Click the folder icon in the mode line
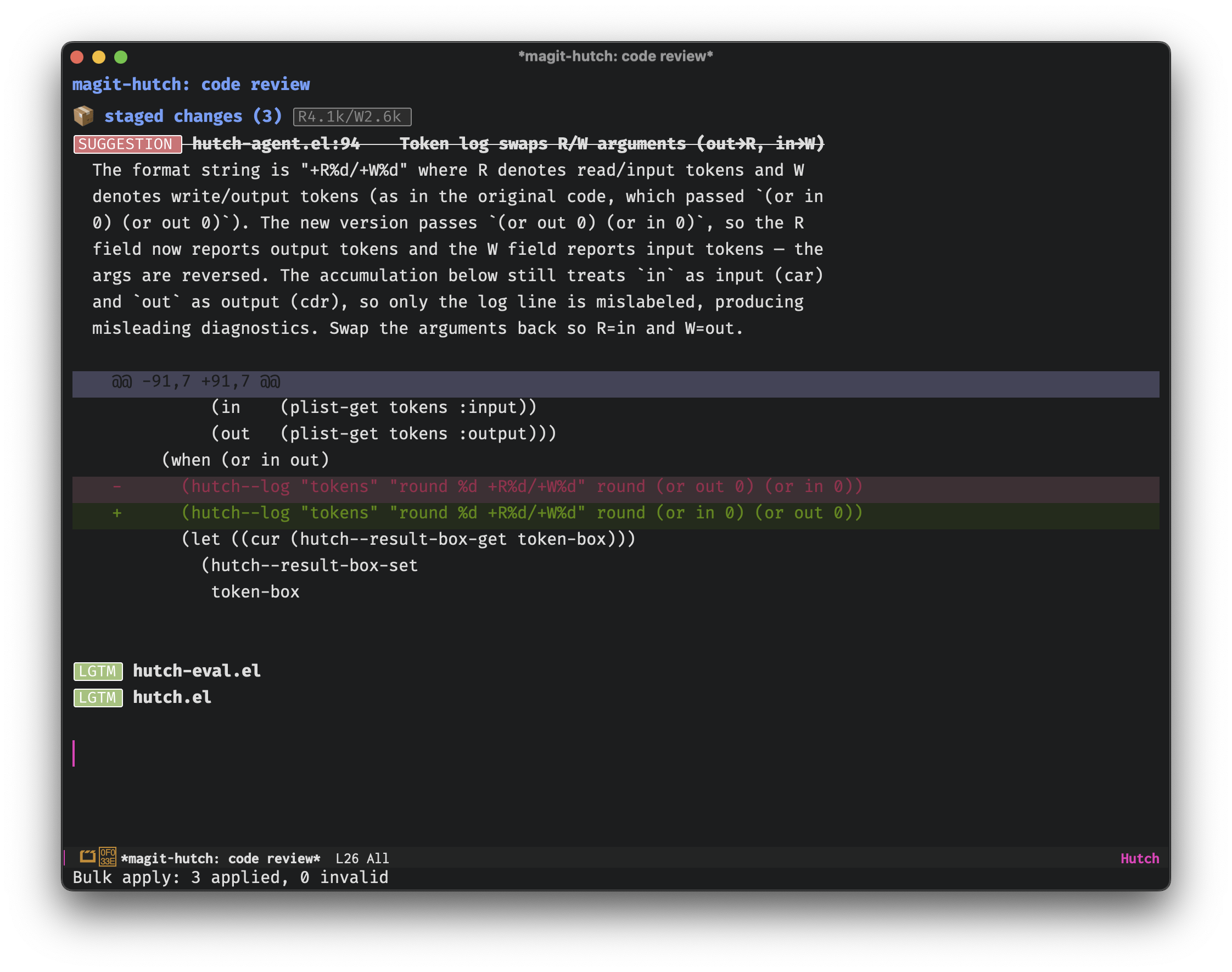This screenshot has width=1232, height=972. [x=88, y=857]
